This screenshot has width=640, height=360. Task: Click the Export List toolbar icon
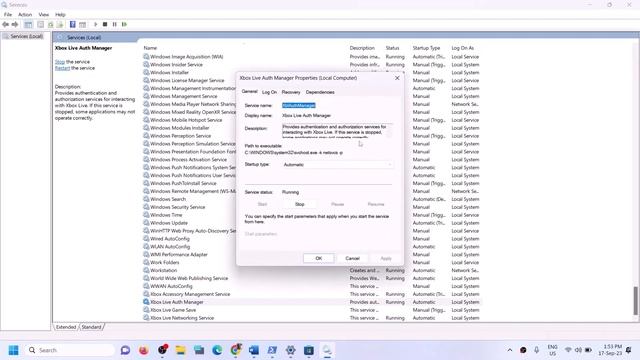pos(60,24)
